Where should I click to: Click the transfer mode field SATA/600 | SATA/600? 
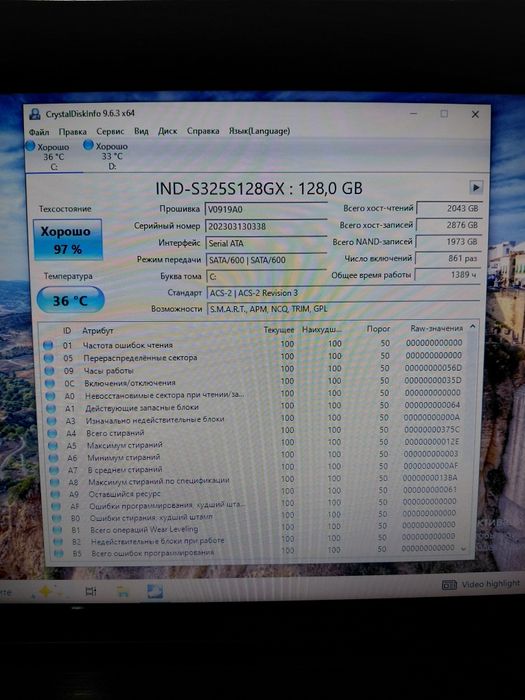point(266,260)
